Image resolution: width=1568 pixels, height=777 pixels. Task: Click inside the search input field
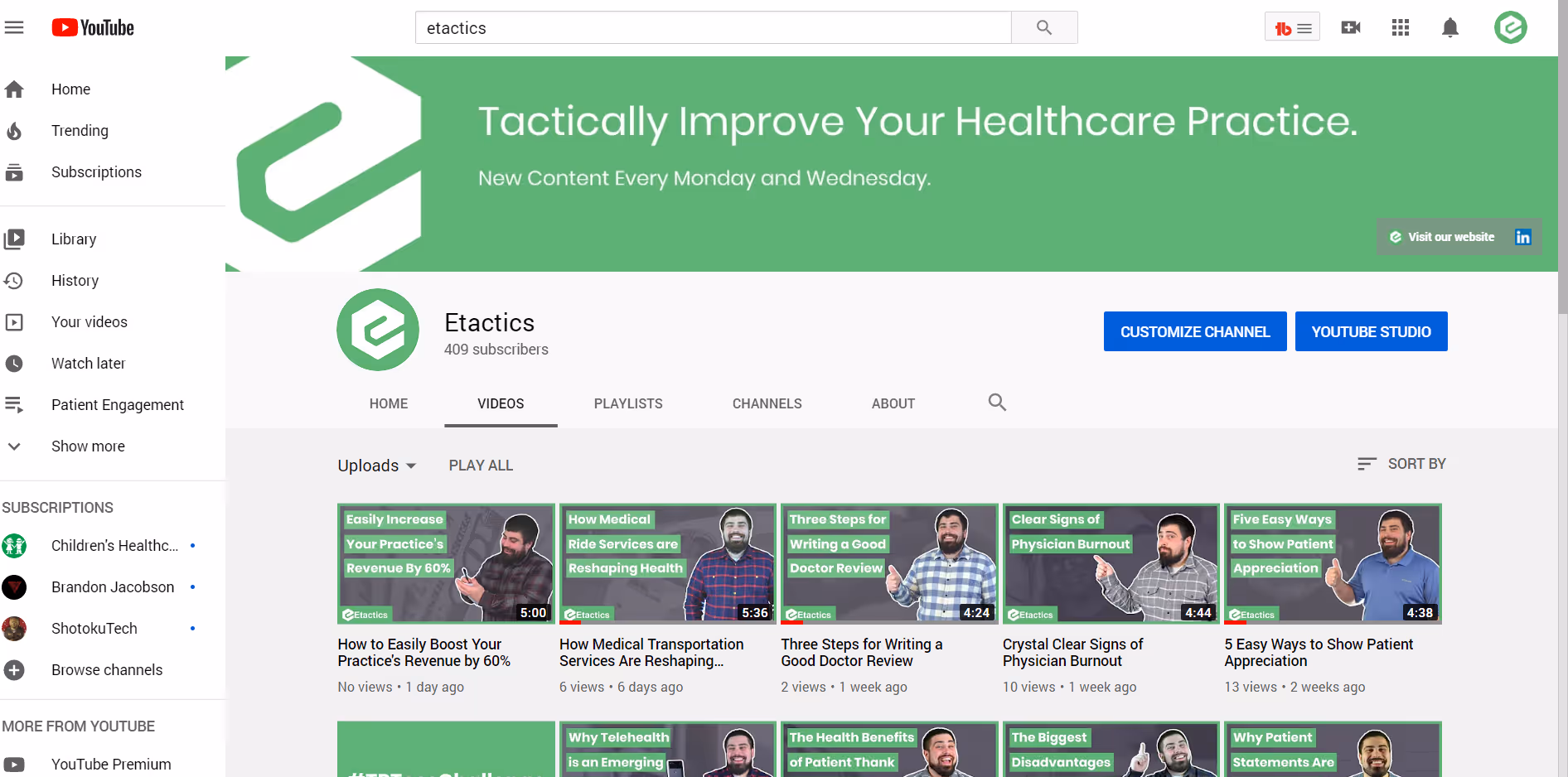(713, 27)
